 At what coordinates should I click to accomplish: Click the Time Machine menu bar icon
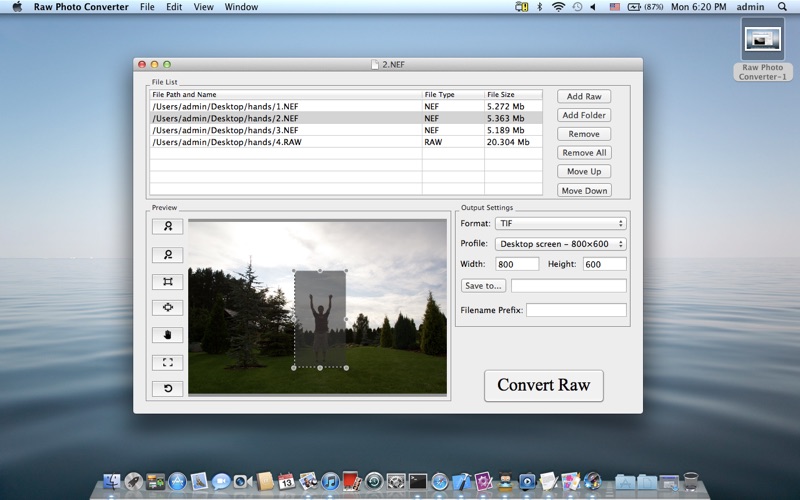578,7
